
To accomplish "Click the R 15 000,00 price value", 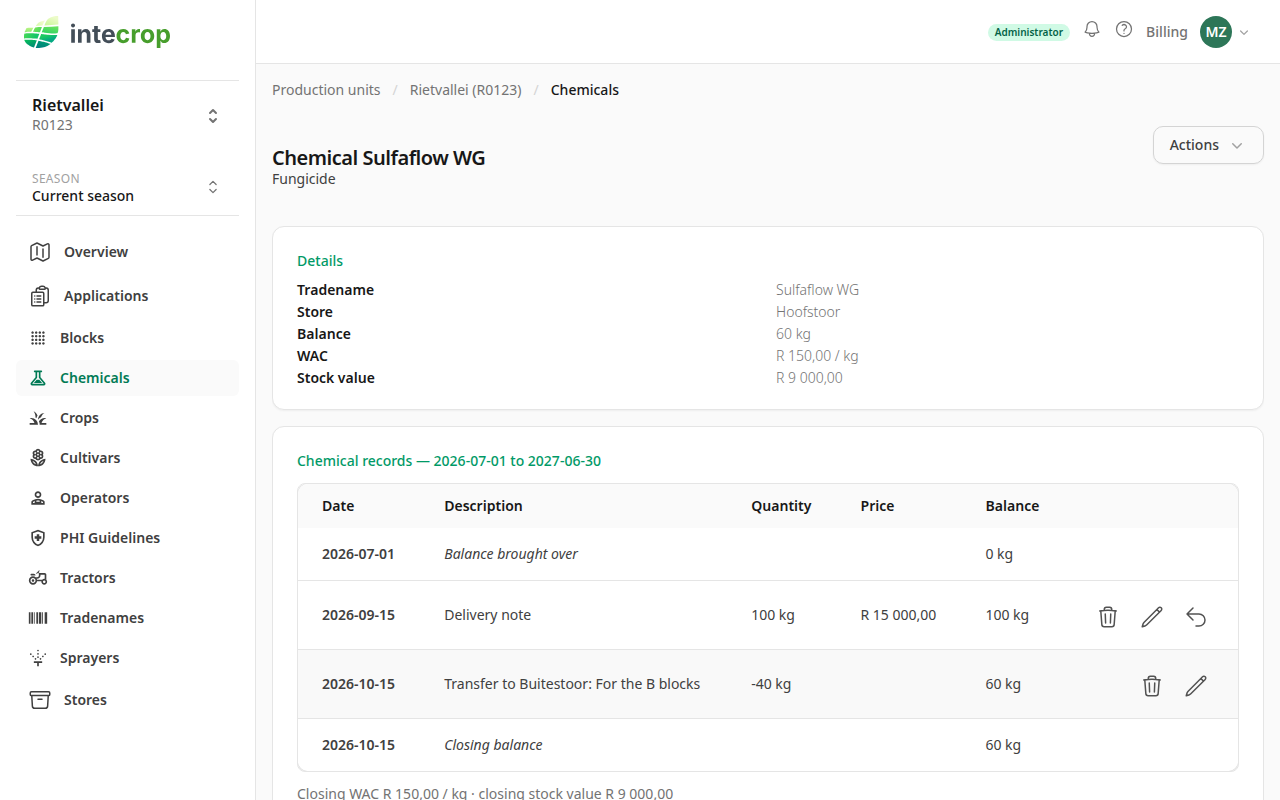I will coord(898,615).
